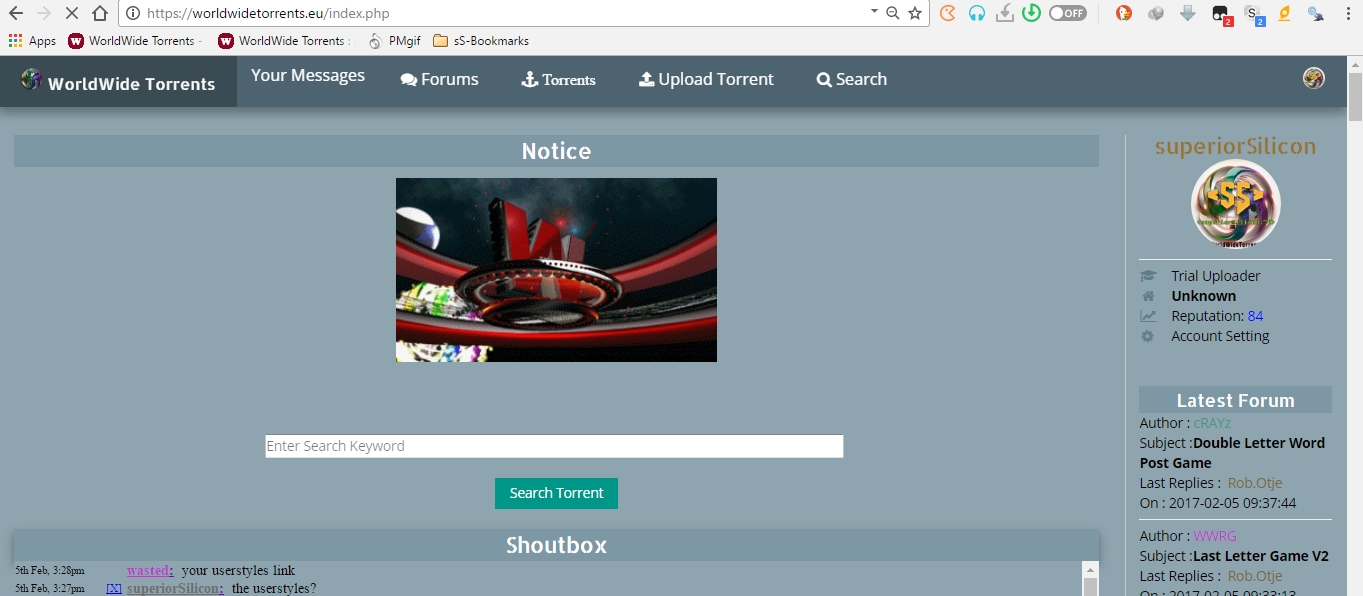Open the Chrome three-dot menu
Image resolution: width=1363 pixels, height=596 pixels.
point(1347,13)
